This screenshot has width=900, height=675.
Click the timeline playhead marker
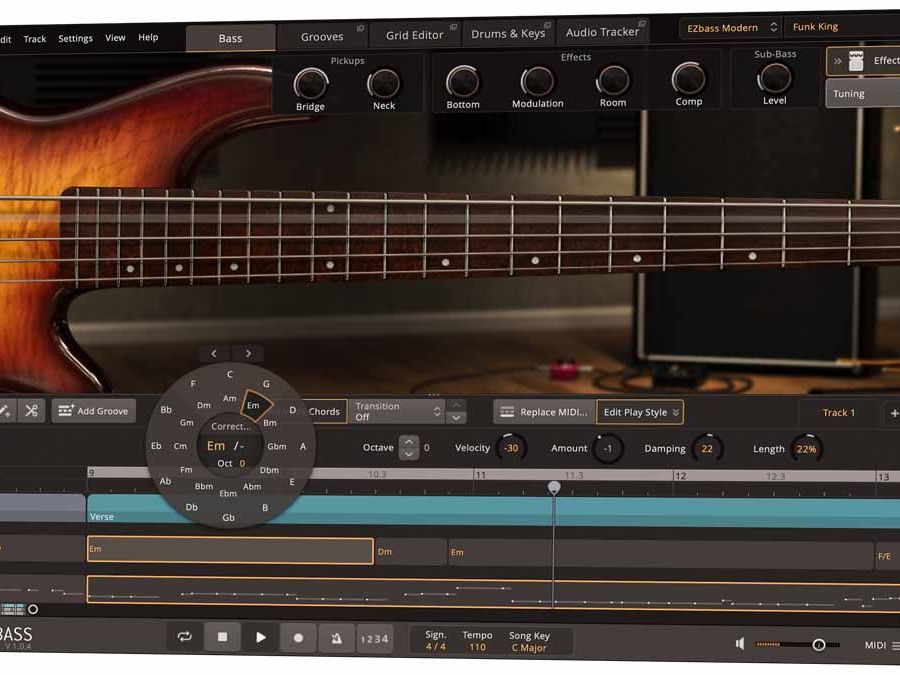click(554, 488)
